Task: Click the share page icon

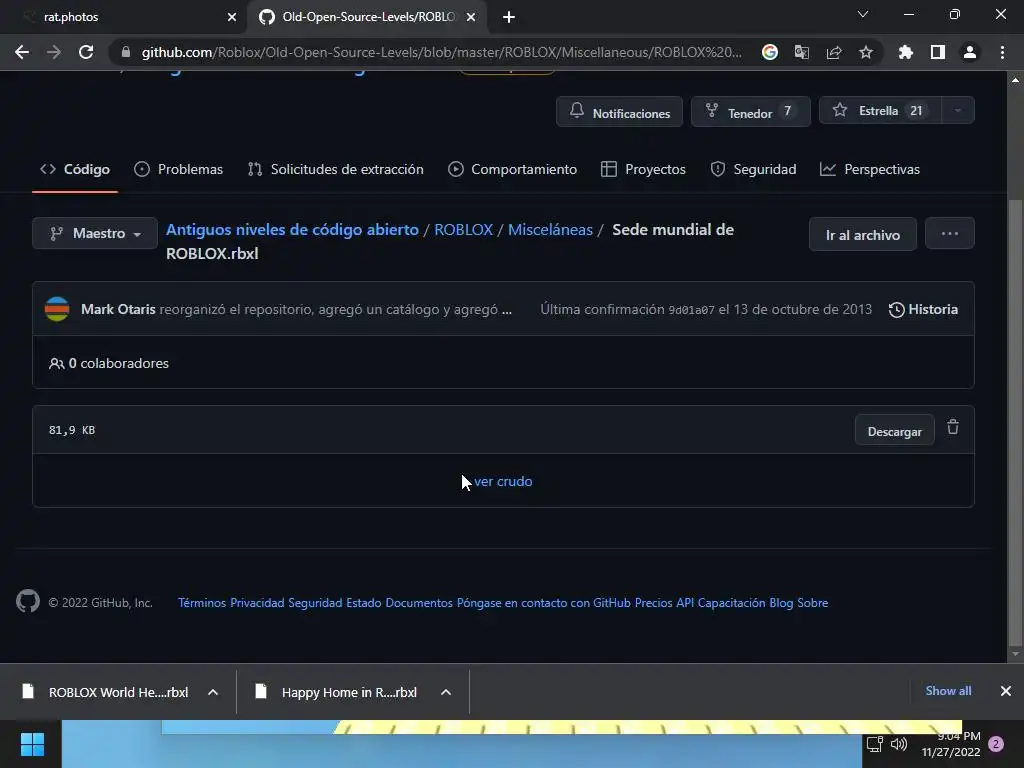Action: point(834,52)
